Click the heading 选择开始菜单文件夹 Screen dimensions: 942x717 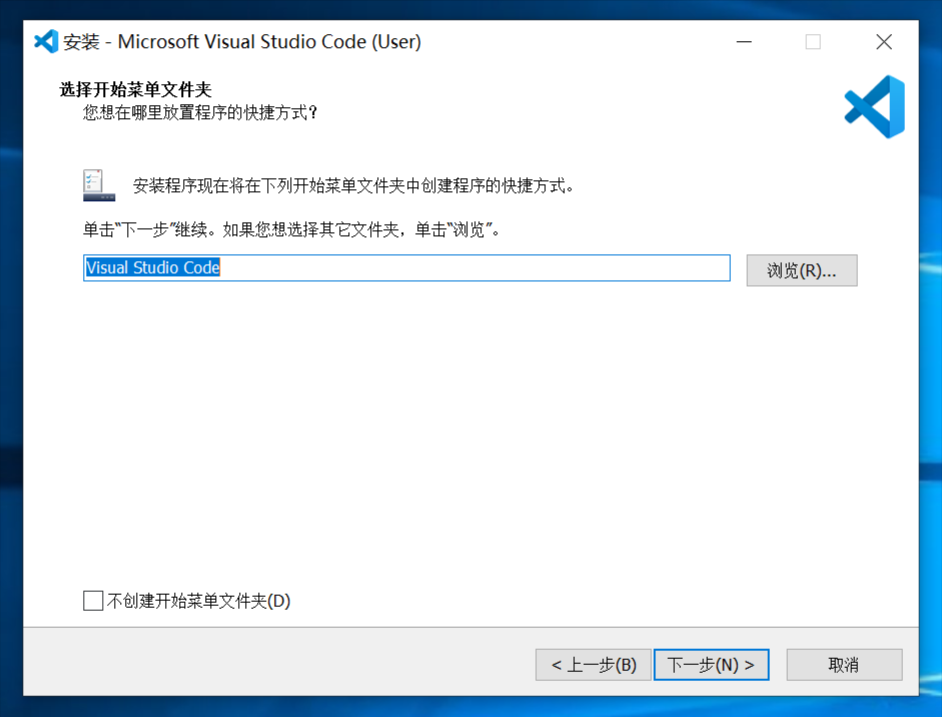(135, 90)
